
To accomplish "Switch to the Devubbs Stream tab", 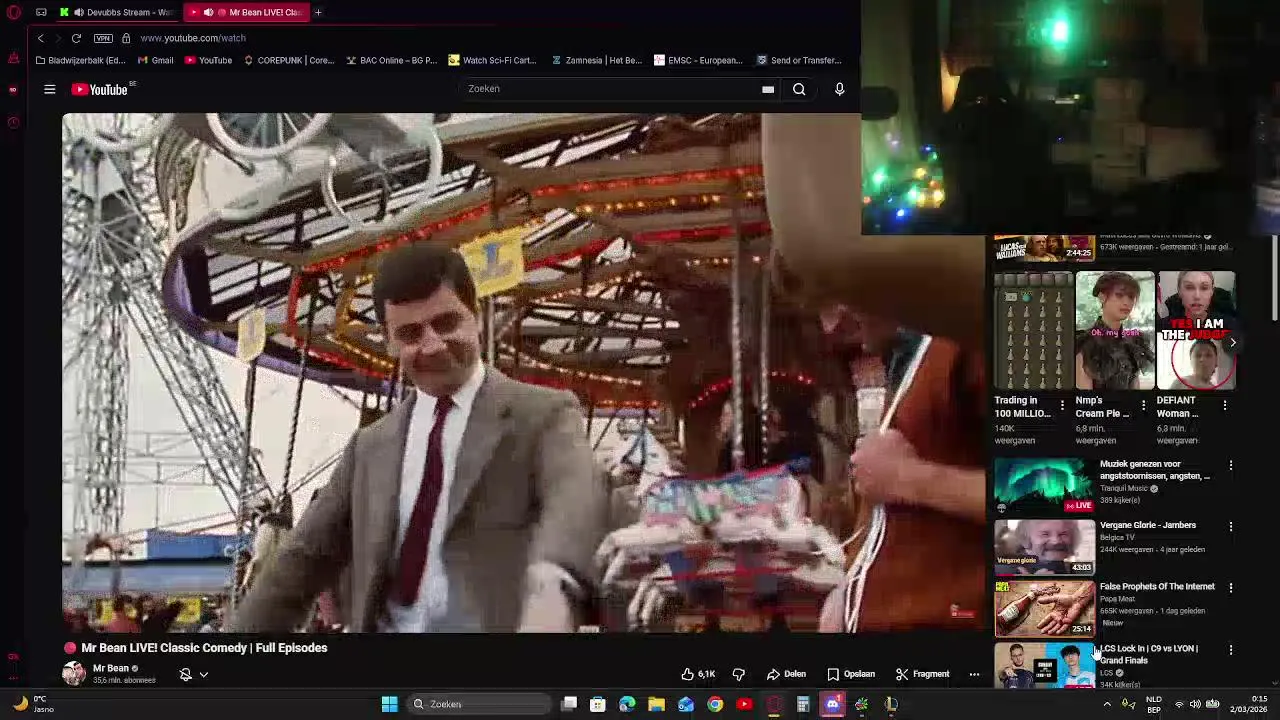I will pyautogui.click(x=117, y=12).
